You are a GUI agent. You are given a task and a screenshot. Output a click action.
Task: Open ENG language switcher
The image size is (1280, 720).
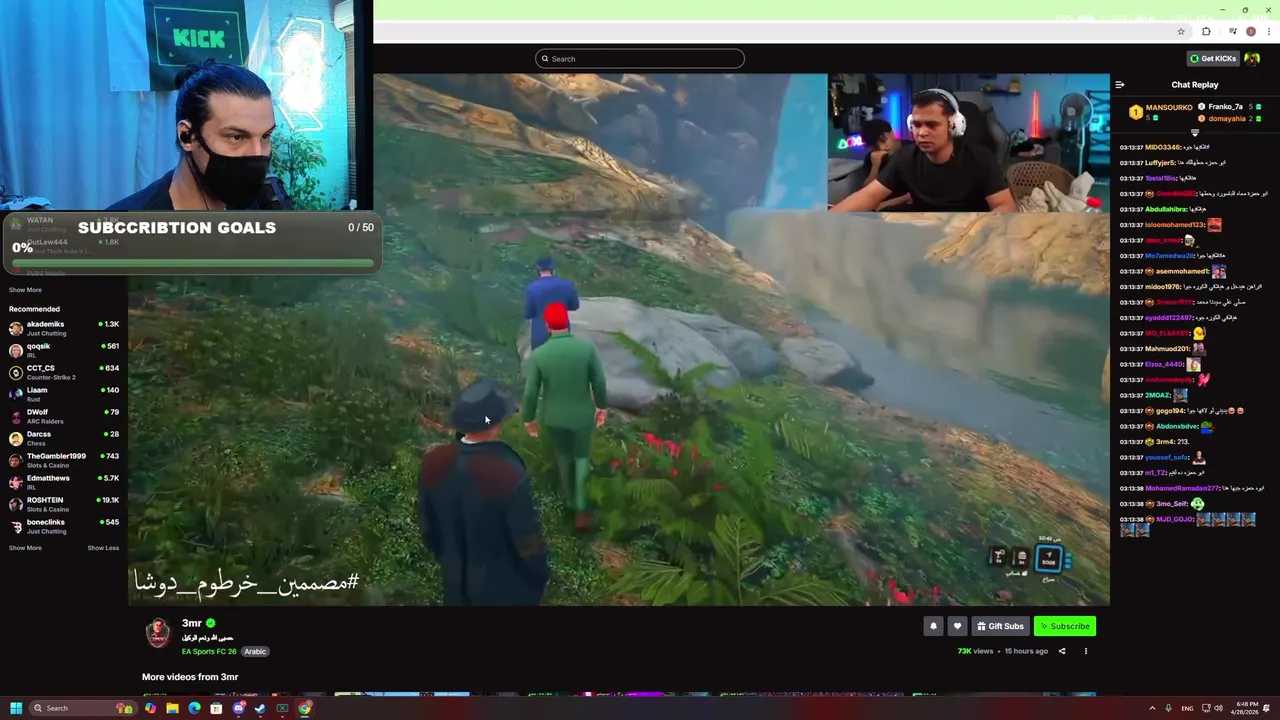coord(1187,708)
